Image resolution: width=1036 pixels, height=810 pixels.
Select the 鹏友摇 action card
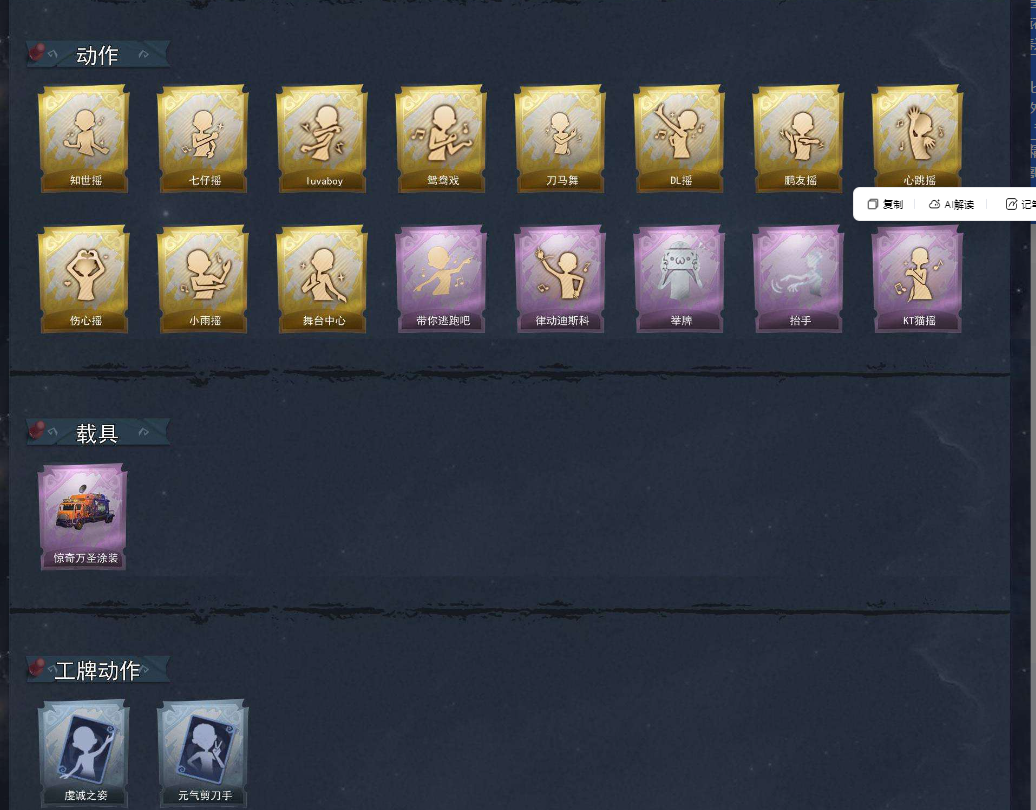click(x=798, y=139)
